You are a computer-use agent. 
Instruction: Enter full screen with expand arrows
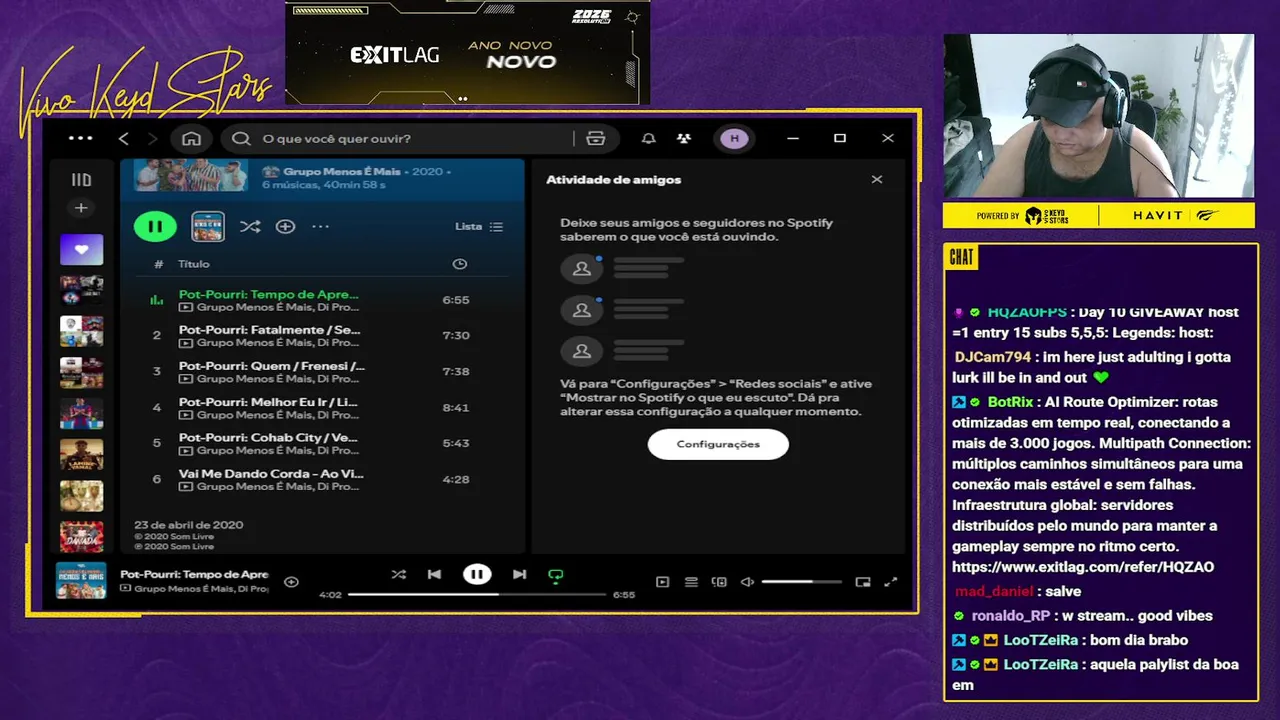[x=891, y=582]
